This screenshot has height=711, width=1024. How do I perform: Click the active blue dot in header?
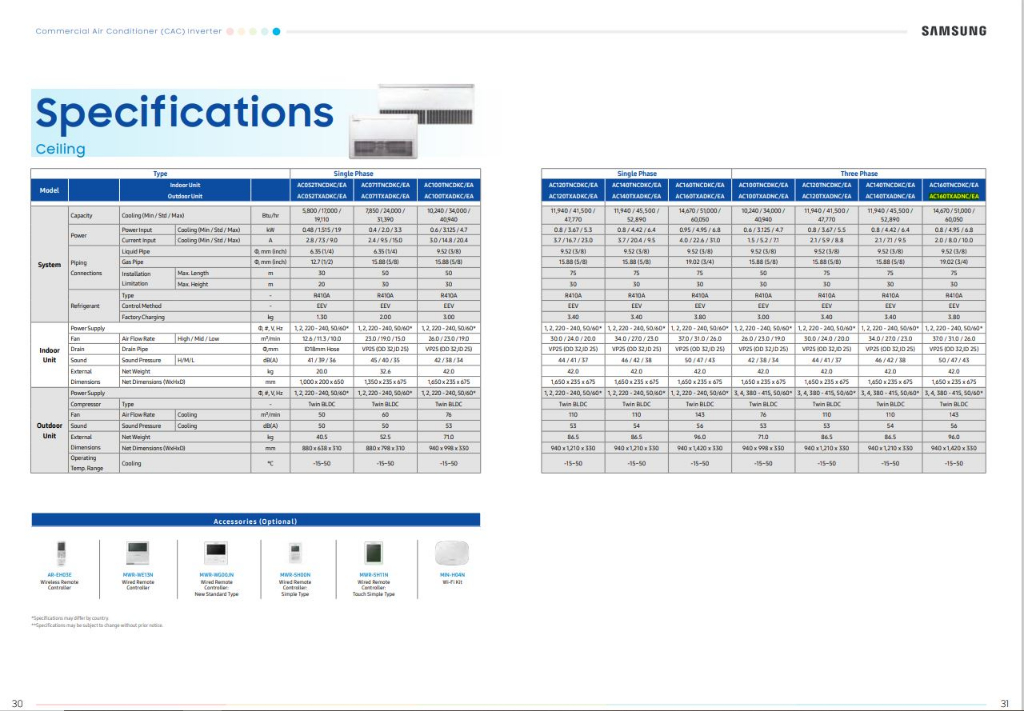(276, 31)
